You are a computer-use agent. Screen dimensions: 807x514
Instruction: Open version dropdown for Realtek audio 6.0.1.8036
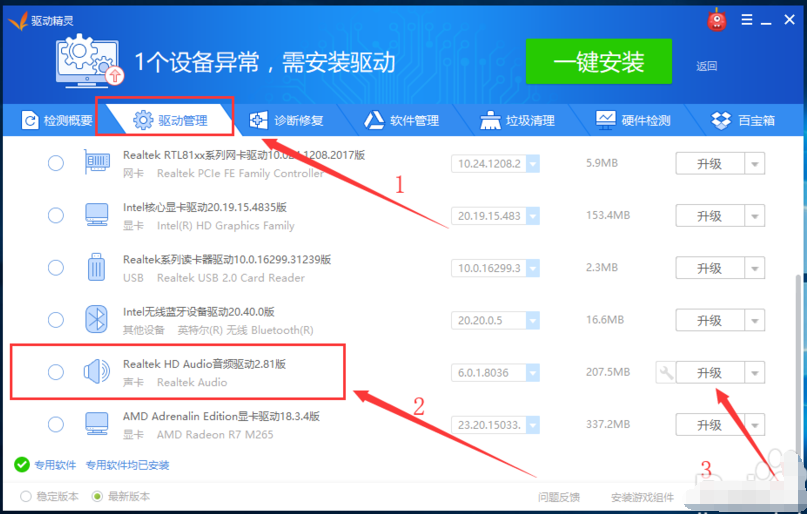pos(533,373)
